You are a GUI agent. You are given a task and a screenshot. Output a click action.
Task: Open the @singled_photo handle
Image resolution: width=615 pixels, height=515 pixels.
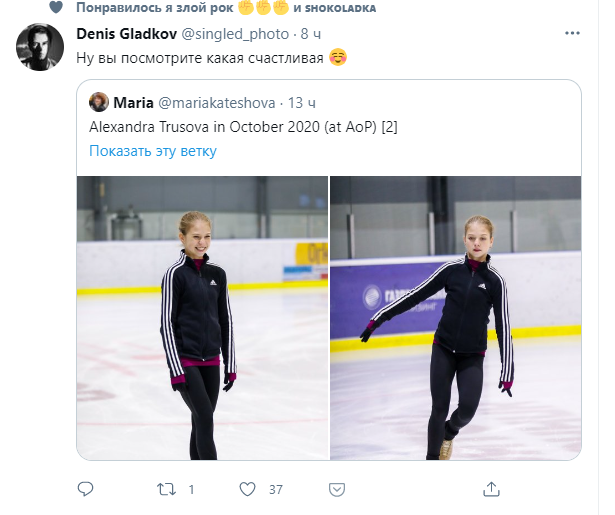pyautogui.click(x=232, y=34)
